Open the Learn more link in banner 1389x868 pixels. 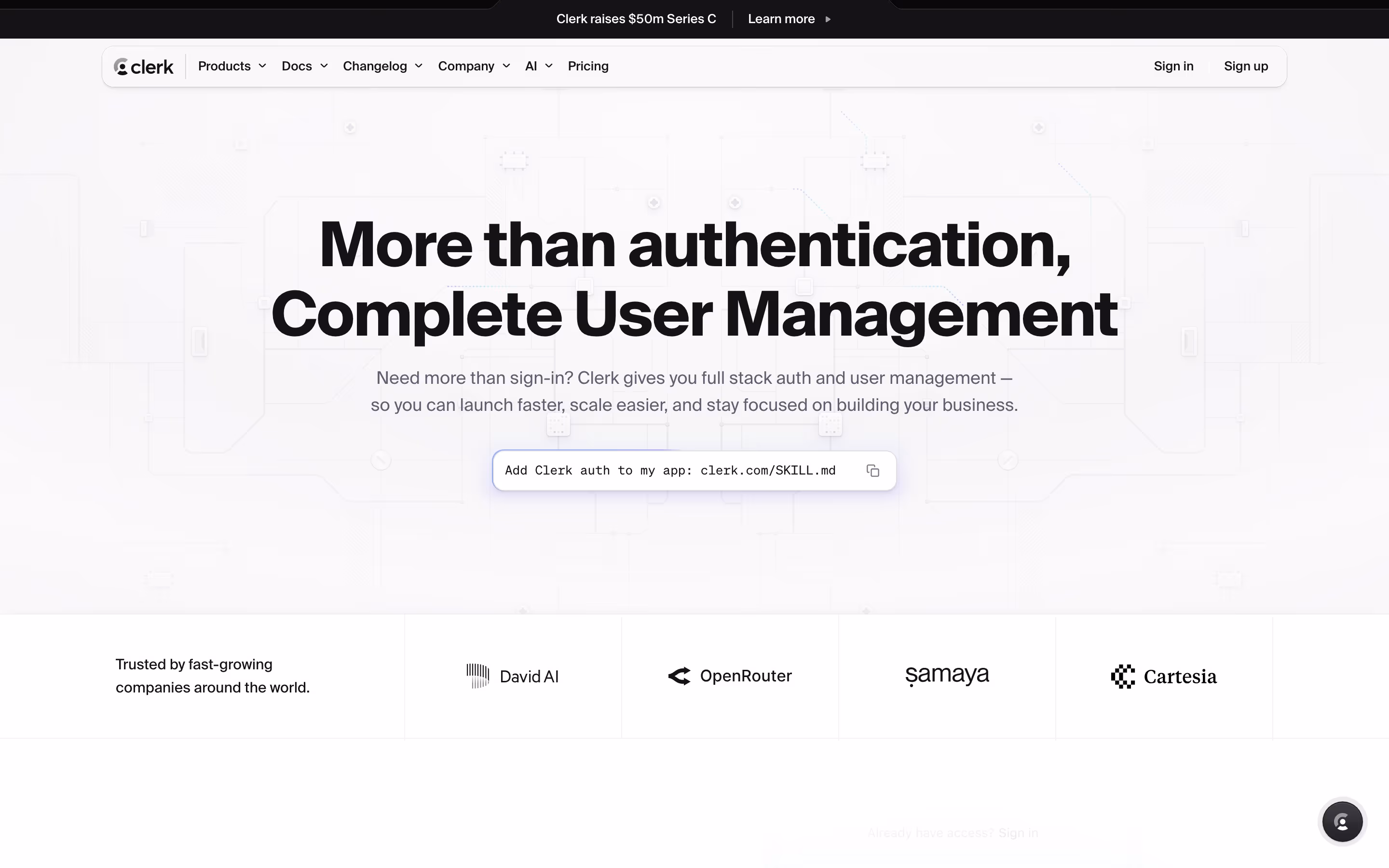[x=789, y=19]
